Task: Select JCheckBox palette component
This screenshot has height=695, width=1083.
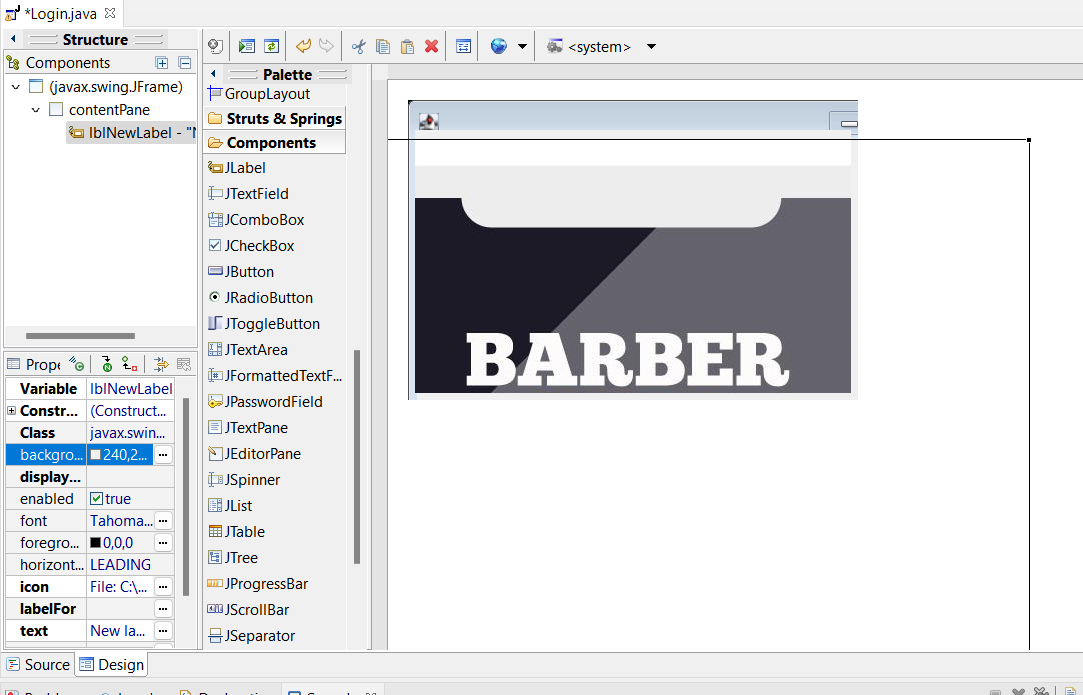Action: coord(251,246)
